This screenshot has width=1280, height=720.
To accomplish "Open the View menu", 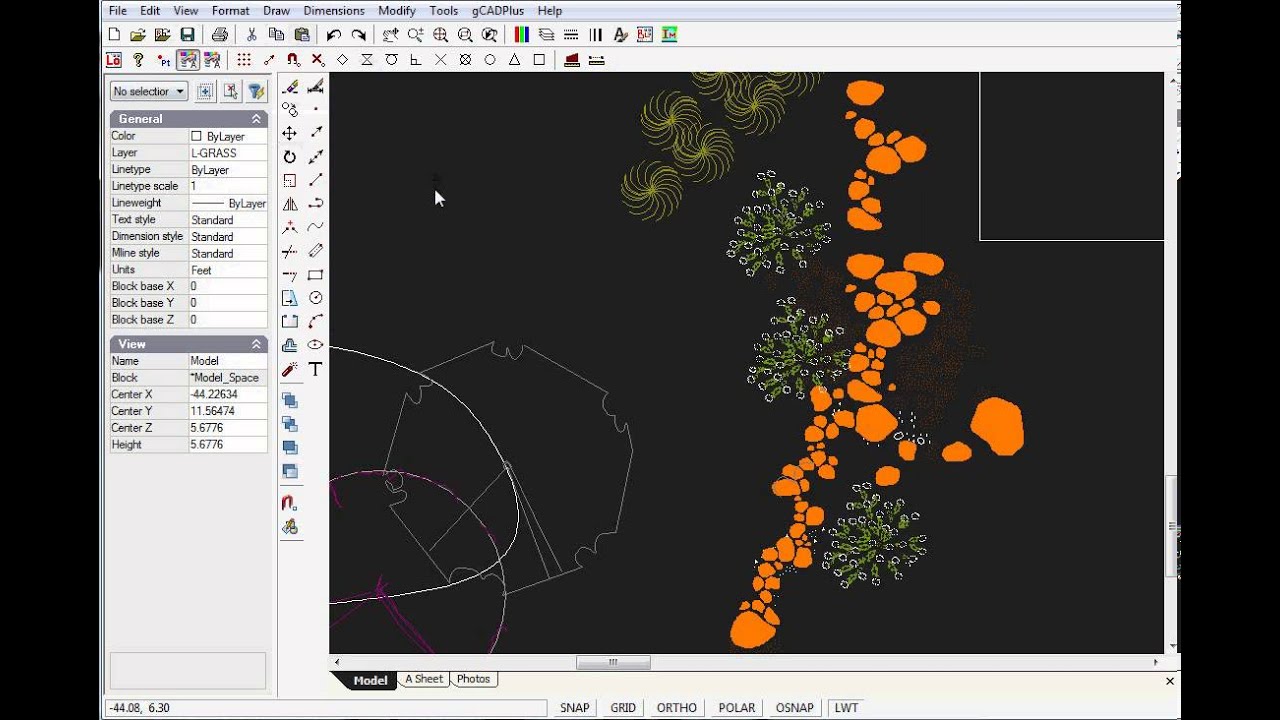I will pyautogui.click(x=186, y=11).
